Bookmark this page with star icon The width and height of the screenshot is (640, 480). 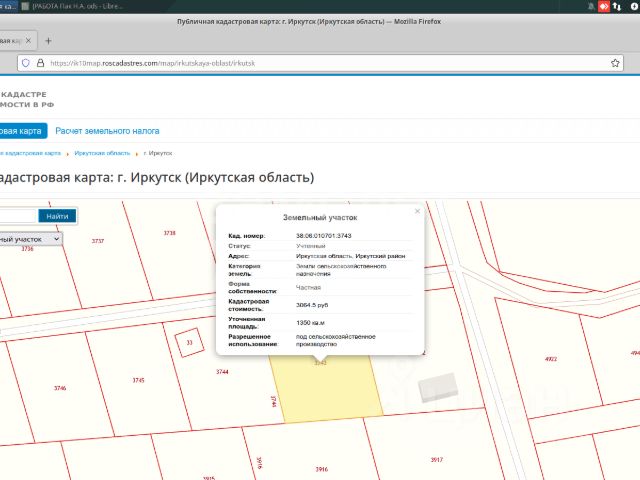click(x=615, y=62)
